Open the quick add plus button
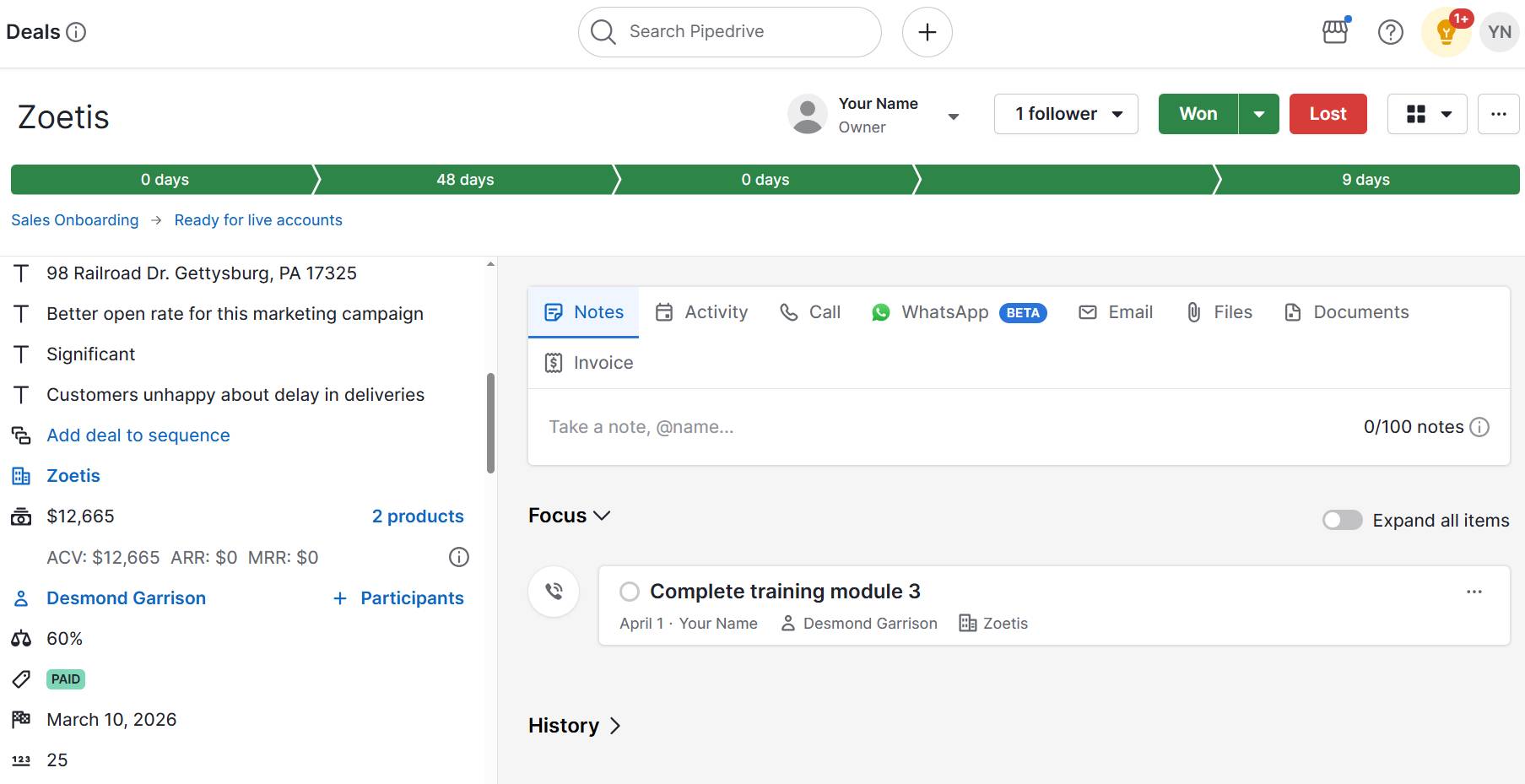 927,32
